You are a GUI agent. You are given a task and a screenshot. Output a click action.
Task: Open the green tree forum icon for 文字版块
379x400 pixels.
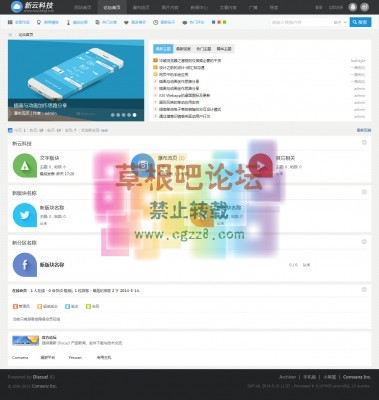[x=25, y=165]
